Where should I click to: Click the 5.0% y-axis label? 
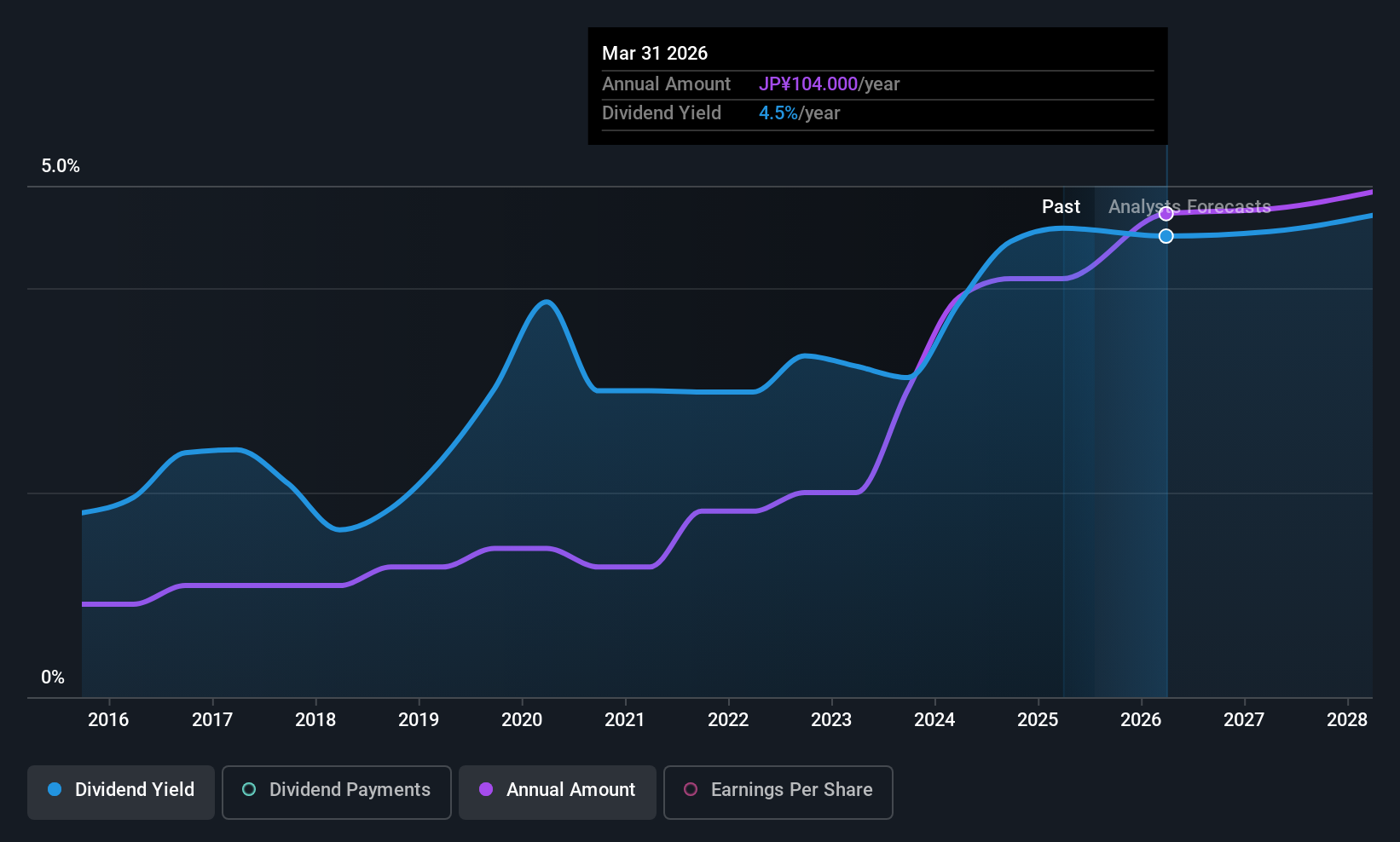tap(61, 166)
